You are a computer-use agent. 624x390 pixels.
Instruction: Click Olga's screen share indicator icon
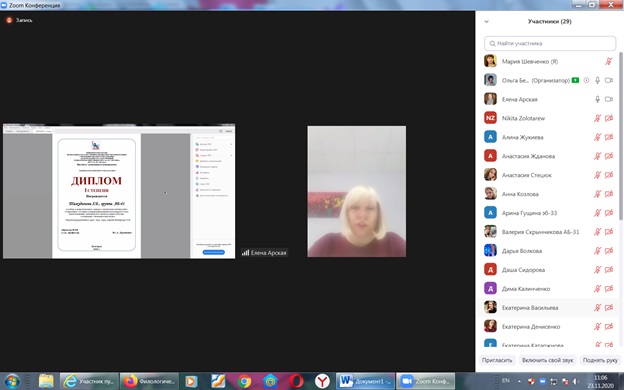pyautogui.click(x=575, y=80)
